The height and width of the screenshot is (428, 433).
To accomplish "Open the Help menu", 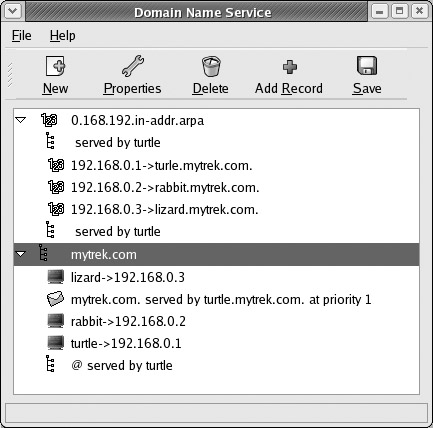I will (62, 35).
